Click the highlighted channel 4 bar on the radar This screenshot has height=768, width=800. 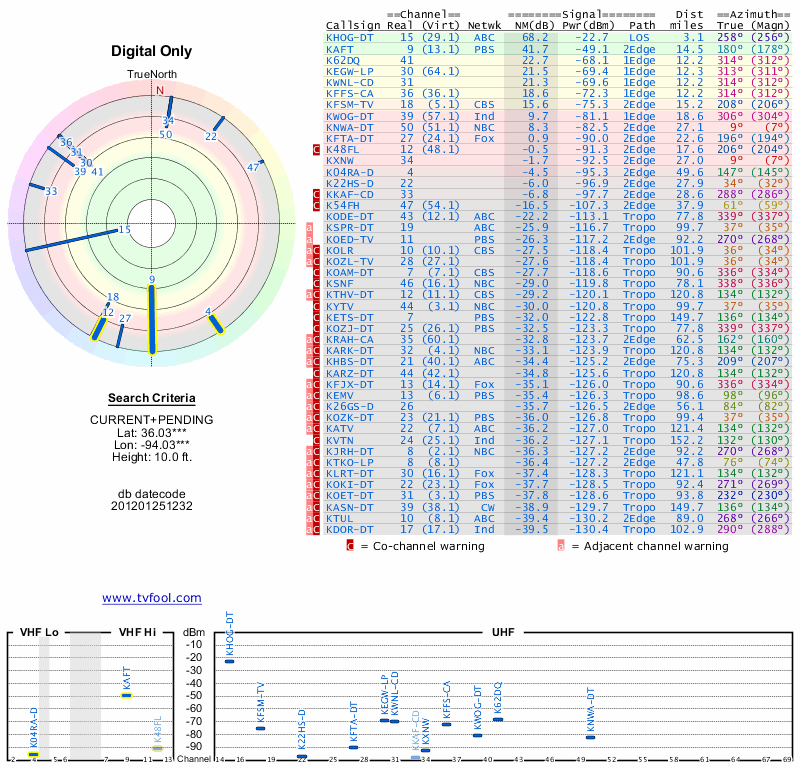(215, 321)
